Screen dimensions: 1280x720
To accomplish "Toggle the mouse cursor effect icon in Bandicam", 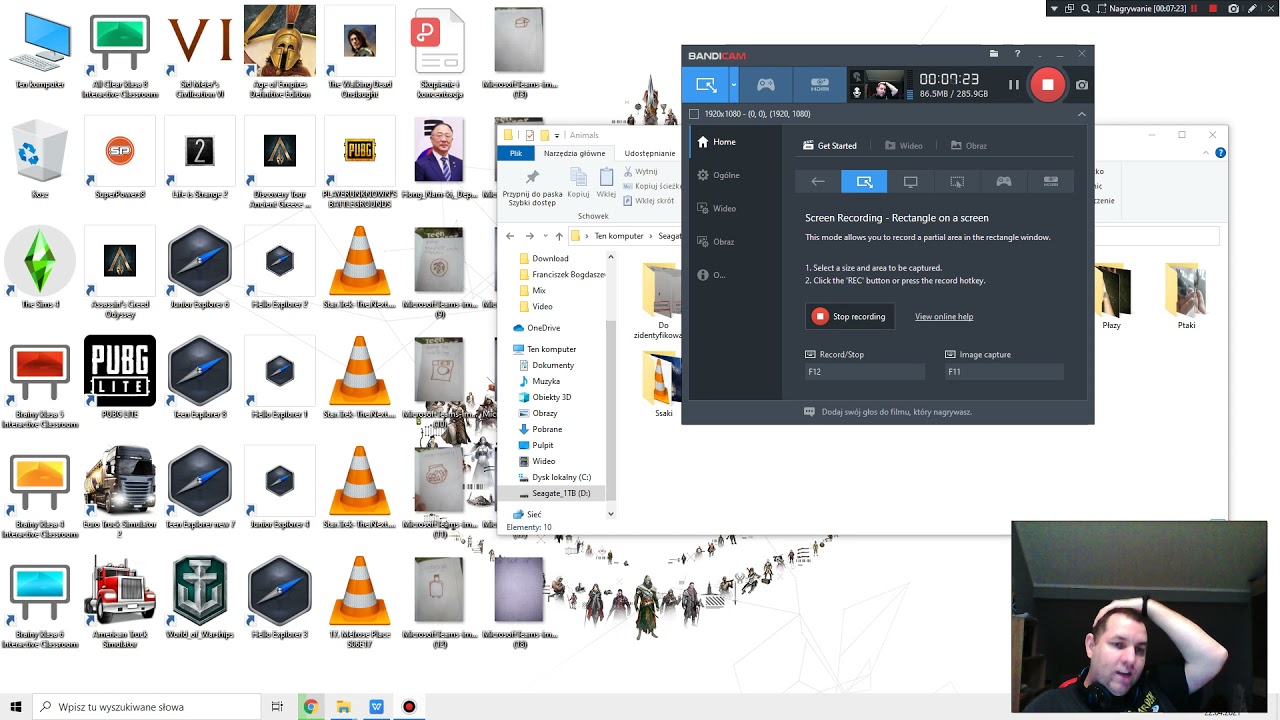I will click(856, 76).
